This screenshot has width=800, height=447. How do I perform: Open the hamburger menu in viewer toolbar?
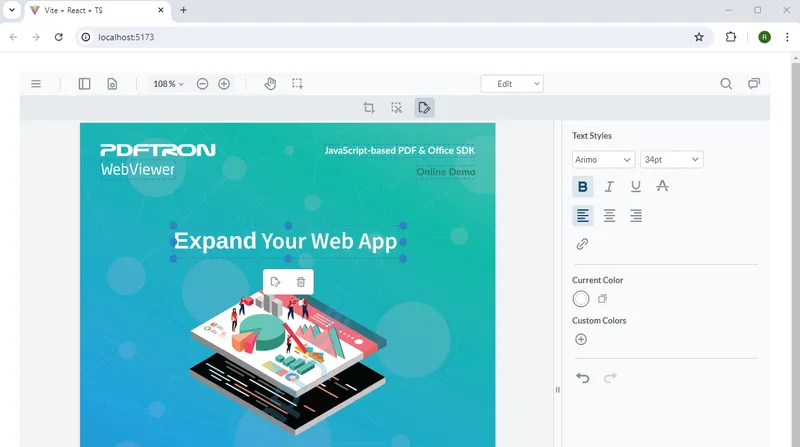pyautogui.click(x=36, y=84)
